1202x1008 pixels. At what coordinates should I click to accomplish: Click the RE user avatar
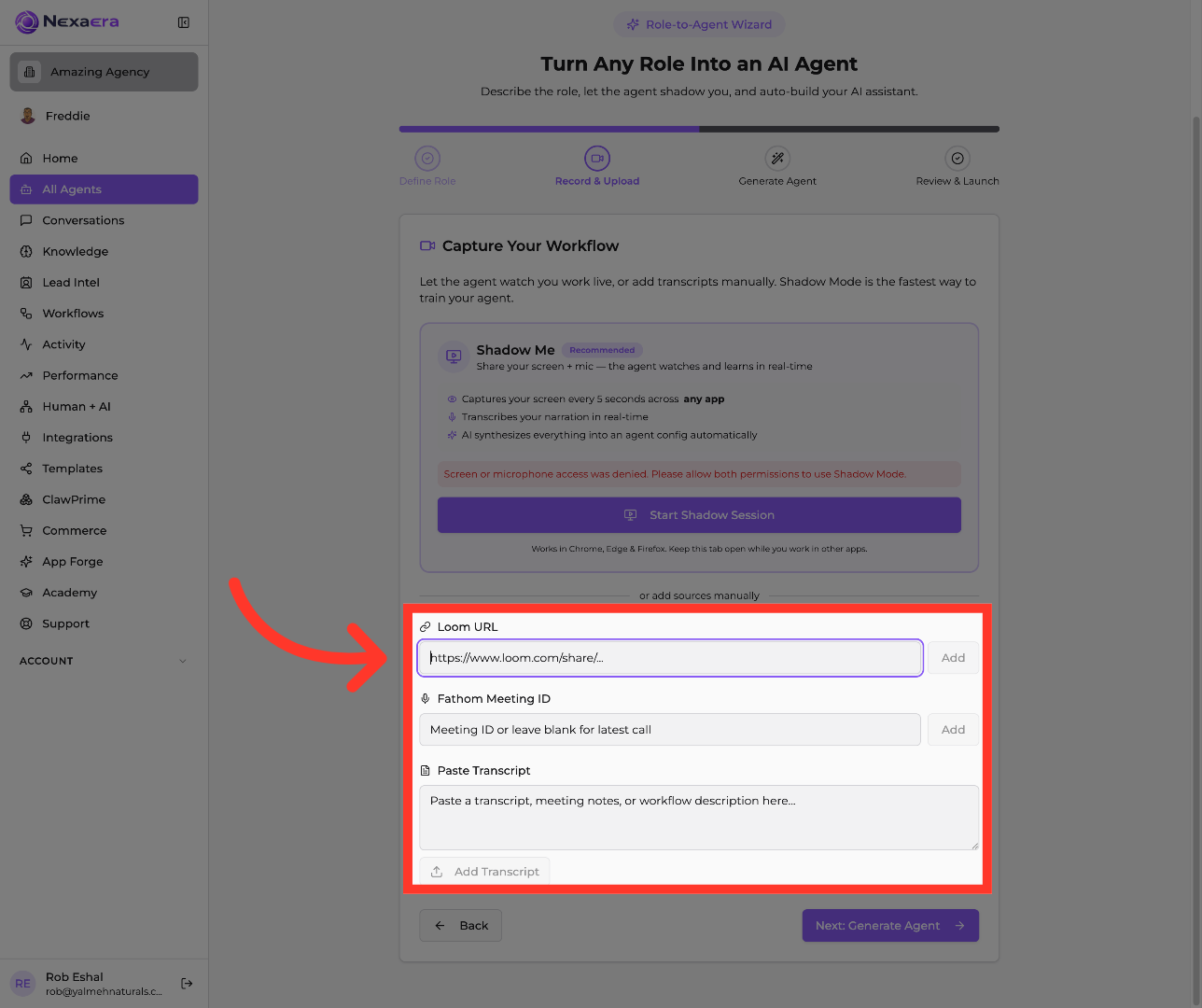pyautogui.click(x=23, y=983)
